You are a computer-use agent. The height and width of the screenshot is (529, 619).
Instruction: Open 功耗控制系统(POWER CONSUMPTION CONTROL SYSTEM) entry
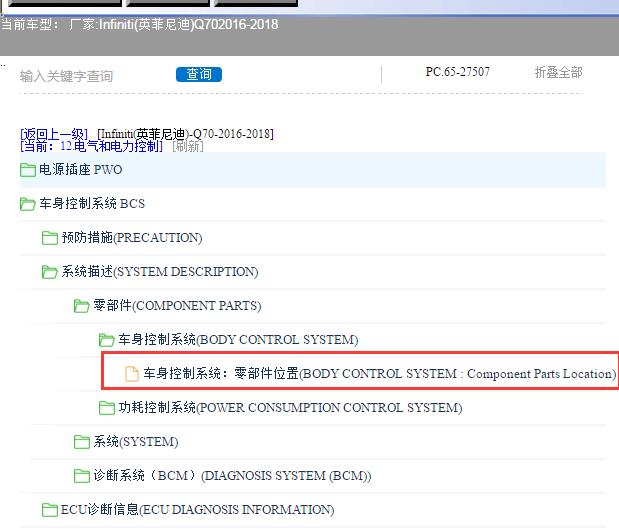pyautogui.click(x=290, y=407)
